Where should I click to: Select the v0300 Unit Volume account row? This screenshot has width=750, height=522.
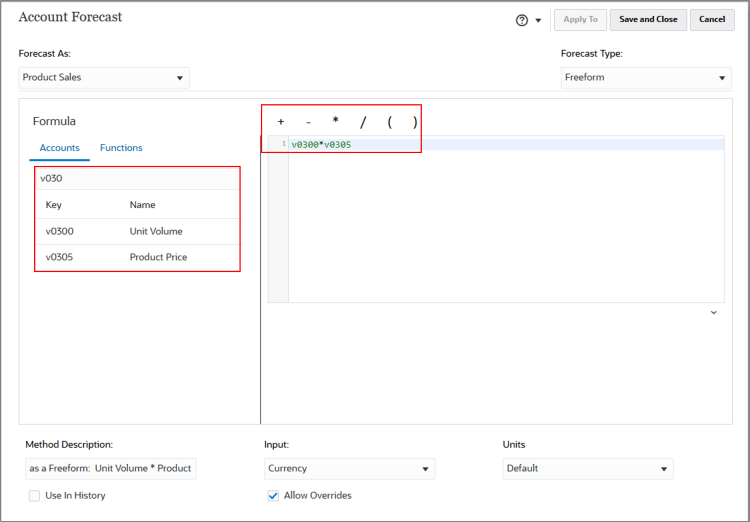[138, 232]
